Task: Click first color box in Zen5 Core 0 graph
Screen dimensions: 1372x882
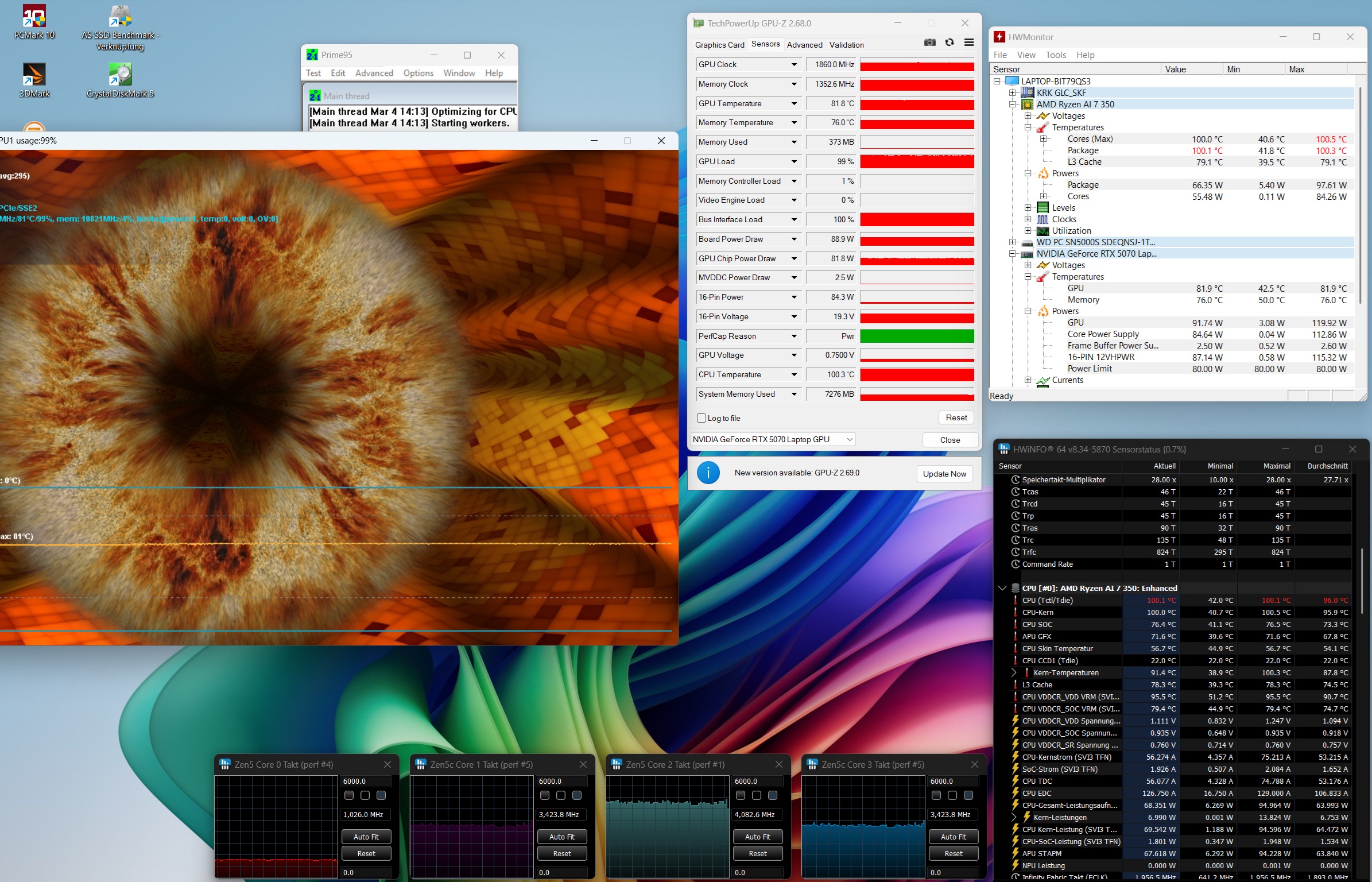Action: point(349,795)
